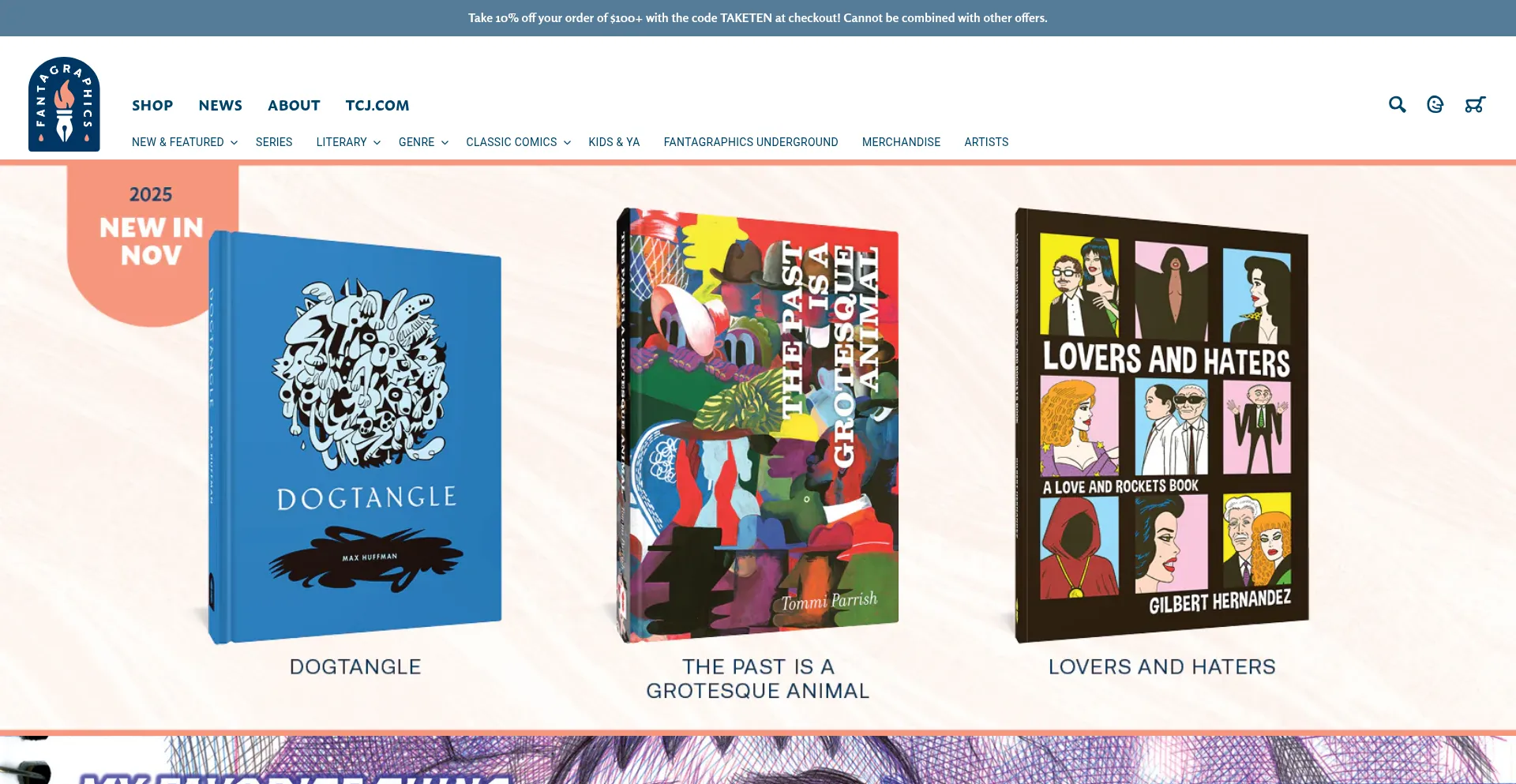
Task: Browse the Merchandise link
Action: coord(901,142)
